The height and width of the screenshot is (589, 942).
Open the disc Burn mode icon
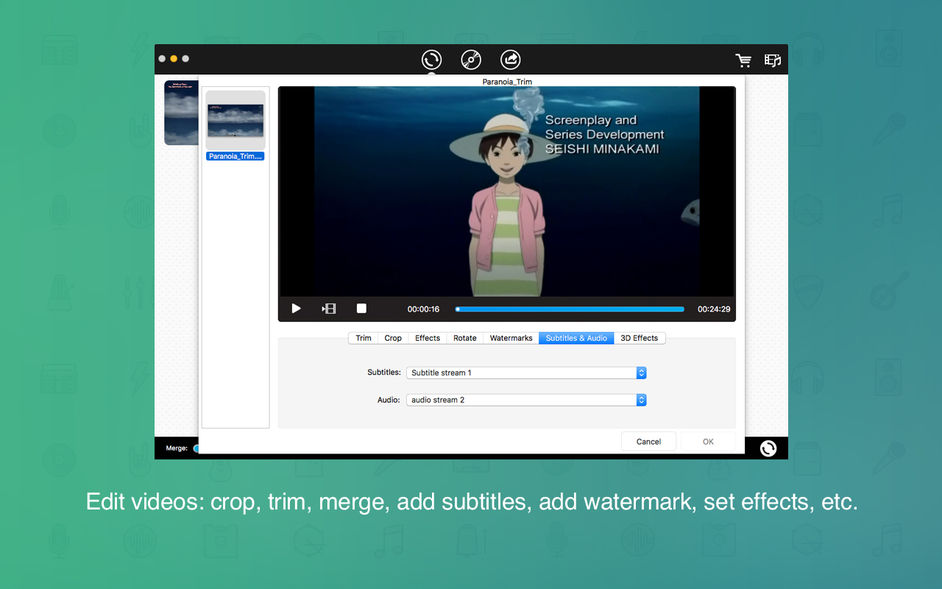tap(471, 60)
